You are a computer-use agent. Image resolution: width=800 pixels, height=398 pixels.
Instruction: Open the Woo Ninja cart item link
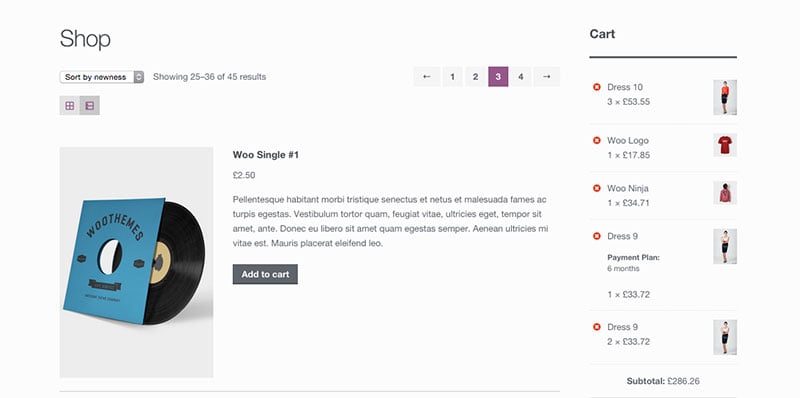point(628,188)
